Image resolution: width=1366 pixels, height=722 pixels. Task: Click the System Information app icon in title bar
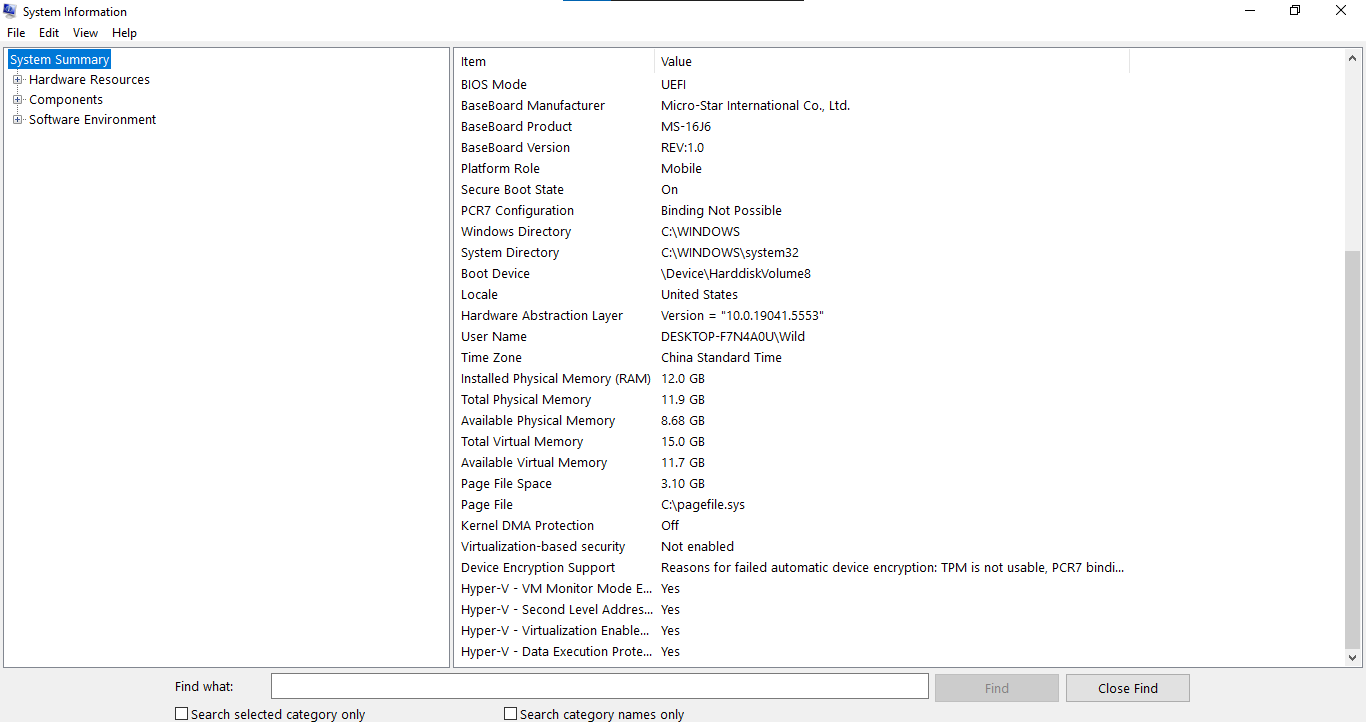10,11
